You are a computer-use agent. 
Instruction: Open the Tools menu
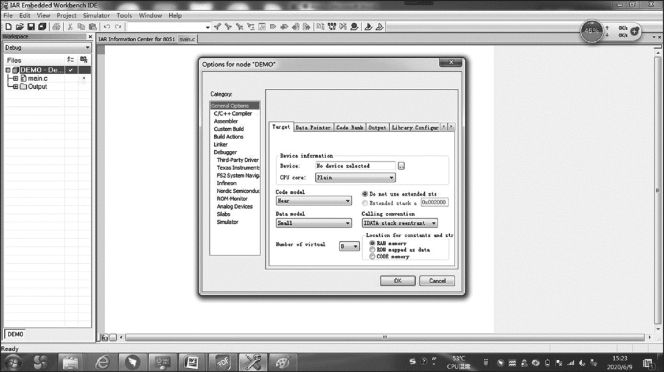124,15
